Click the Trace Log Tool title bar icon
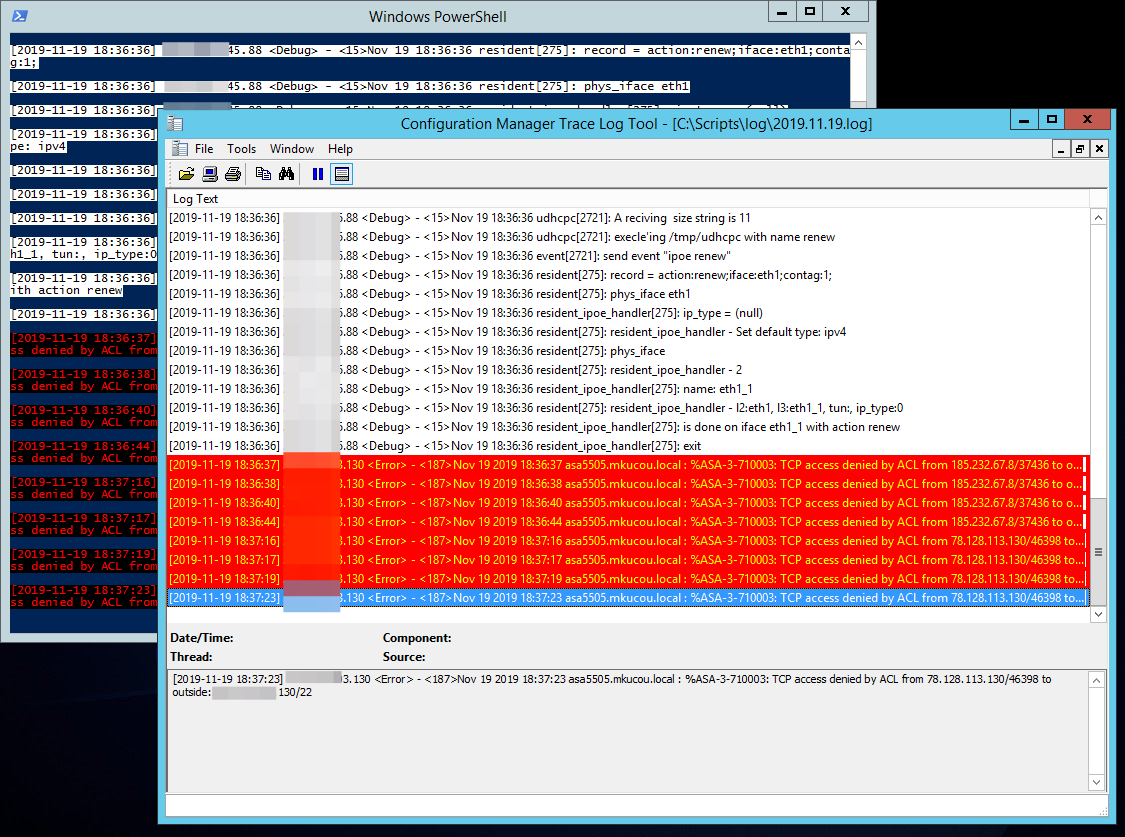The height and width of the screenshot is (837, 1125). pyautogui.click(x=176, y=124)
